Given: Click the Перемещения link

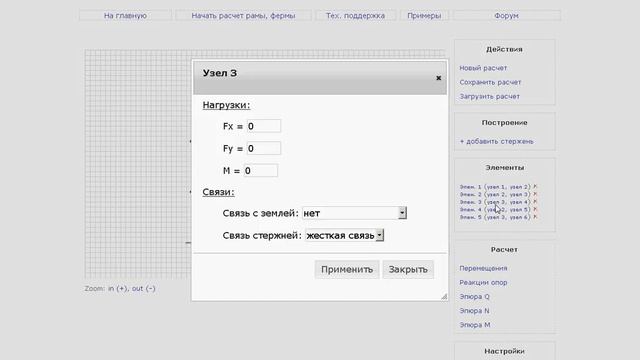Looking at the screenshot, I should tap(483, 268).
